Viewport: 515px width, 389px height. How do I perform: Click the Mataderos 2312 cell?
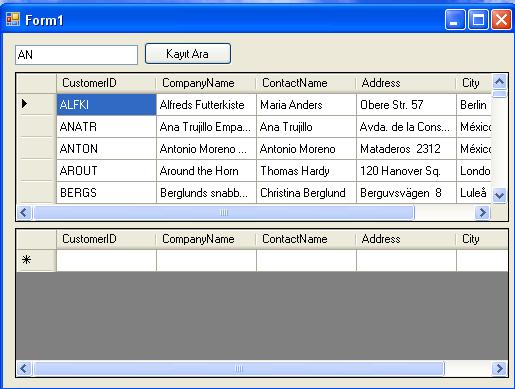pos(406,149)
